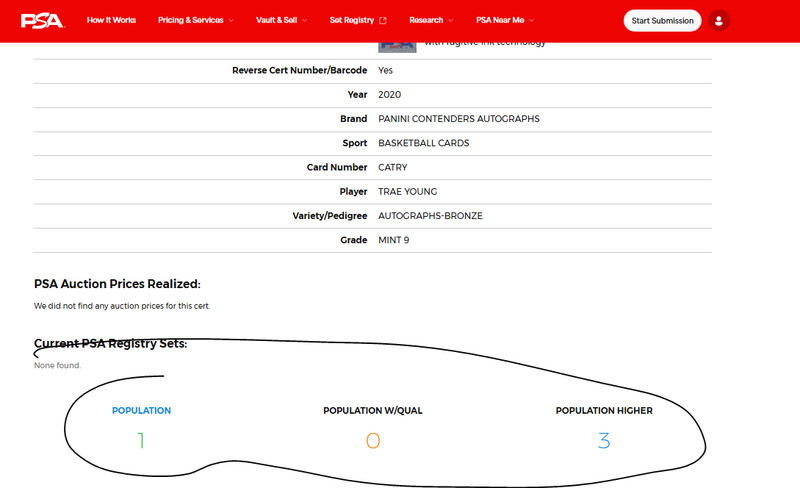
Task: Open Pricing & Services menu
Action: tap(191, 20)
